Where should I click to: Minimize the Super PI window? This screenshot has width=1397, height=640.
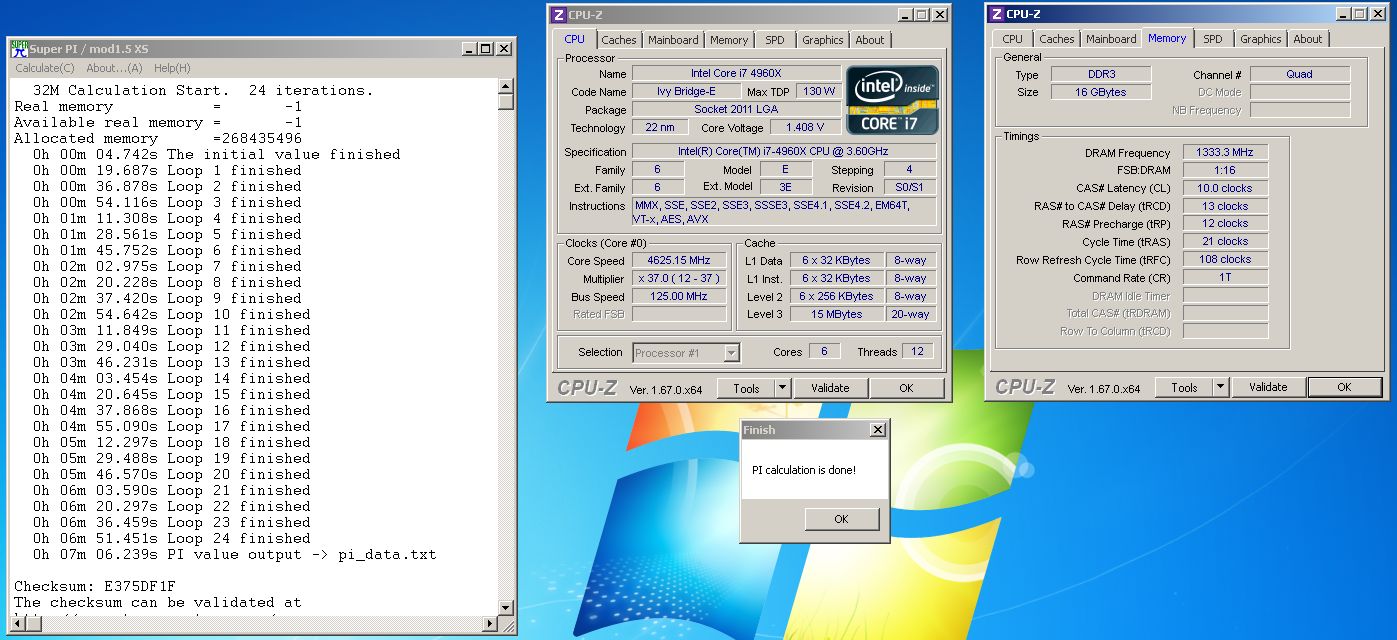click(469, 49)
